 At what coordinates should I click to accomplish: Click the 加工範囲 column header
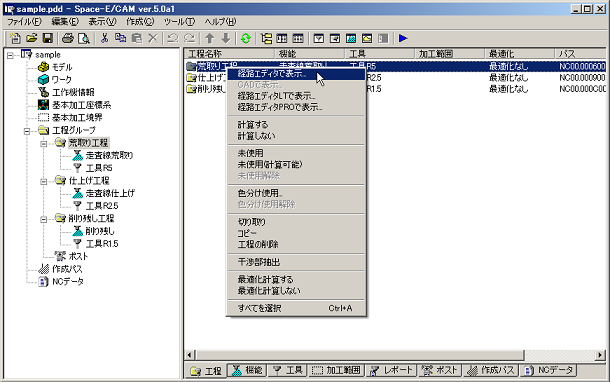pos(450,54)
